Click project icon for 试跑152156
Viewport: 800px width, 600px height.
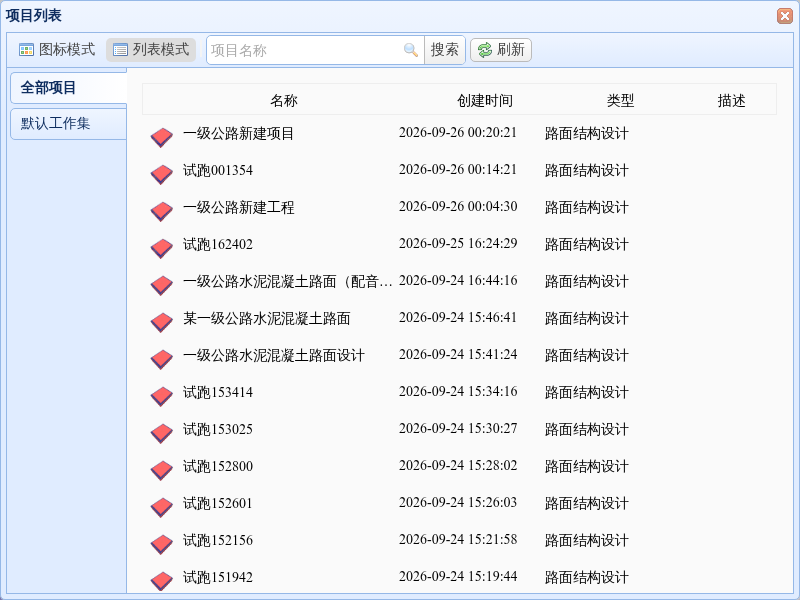(x=162, y=544)
